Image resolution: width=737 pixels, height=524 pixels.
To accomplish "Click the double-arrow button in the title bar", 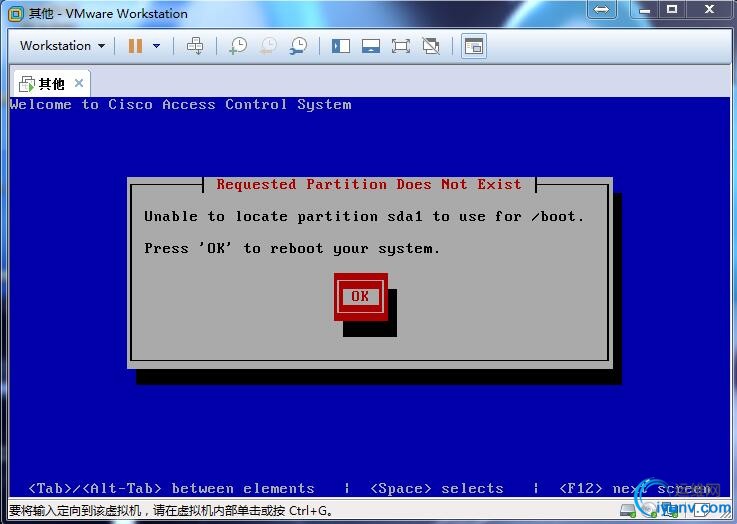I will point(602,9).
